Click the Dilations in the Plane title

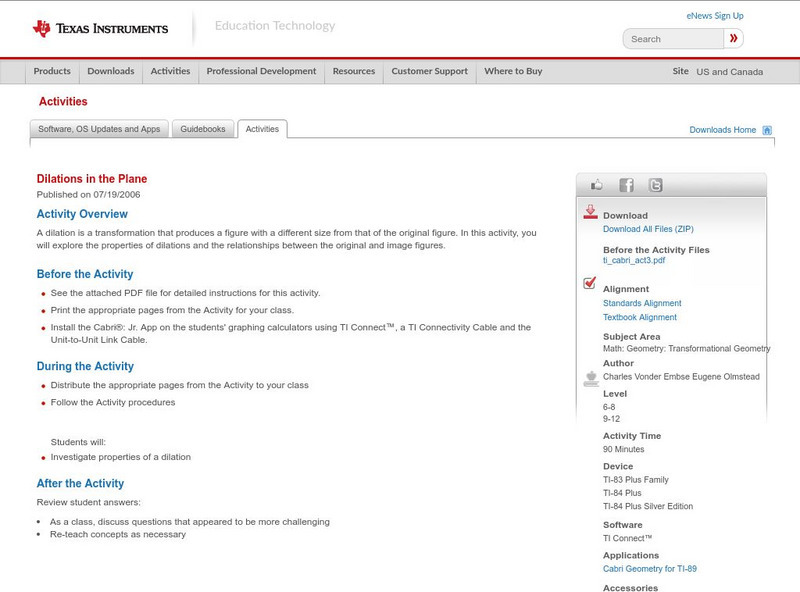[x=92, y=179]
